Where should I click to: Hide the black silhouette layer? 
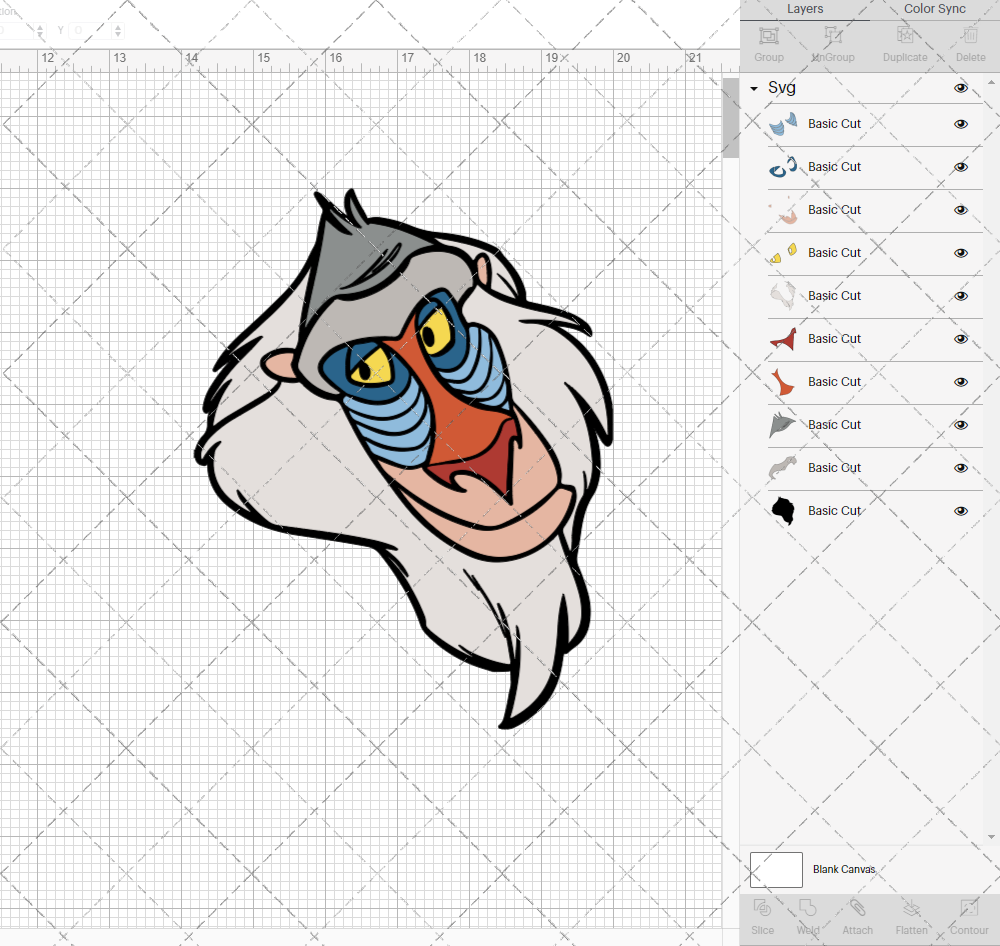pos(960,511)
